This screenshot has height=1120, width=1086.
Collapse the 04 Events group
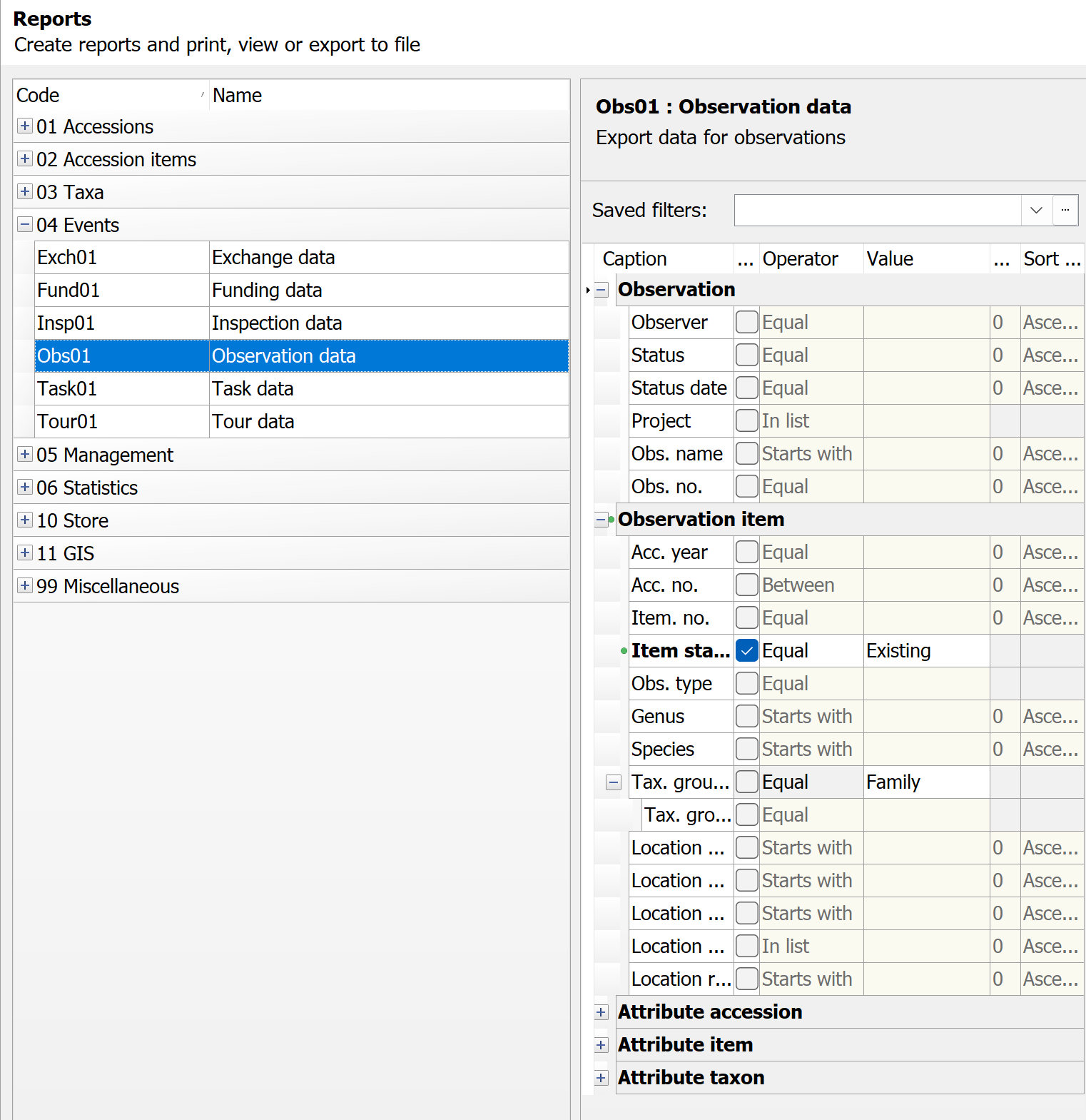(x=25, y=225)
